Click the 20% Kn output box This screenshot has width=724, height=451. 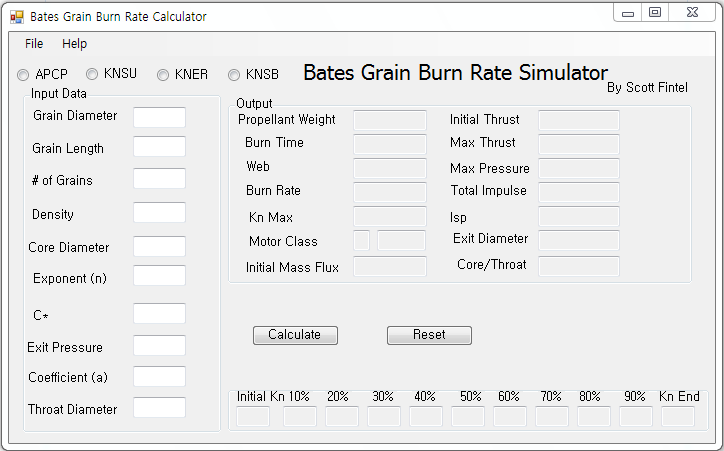pyautogui.click(x=342, y=416)
